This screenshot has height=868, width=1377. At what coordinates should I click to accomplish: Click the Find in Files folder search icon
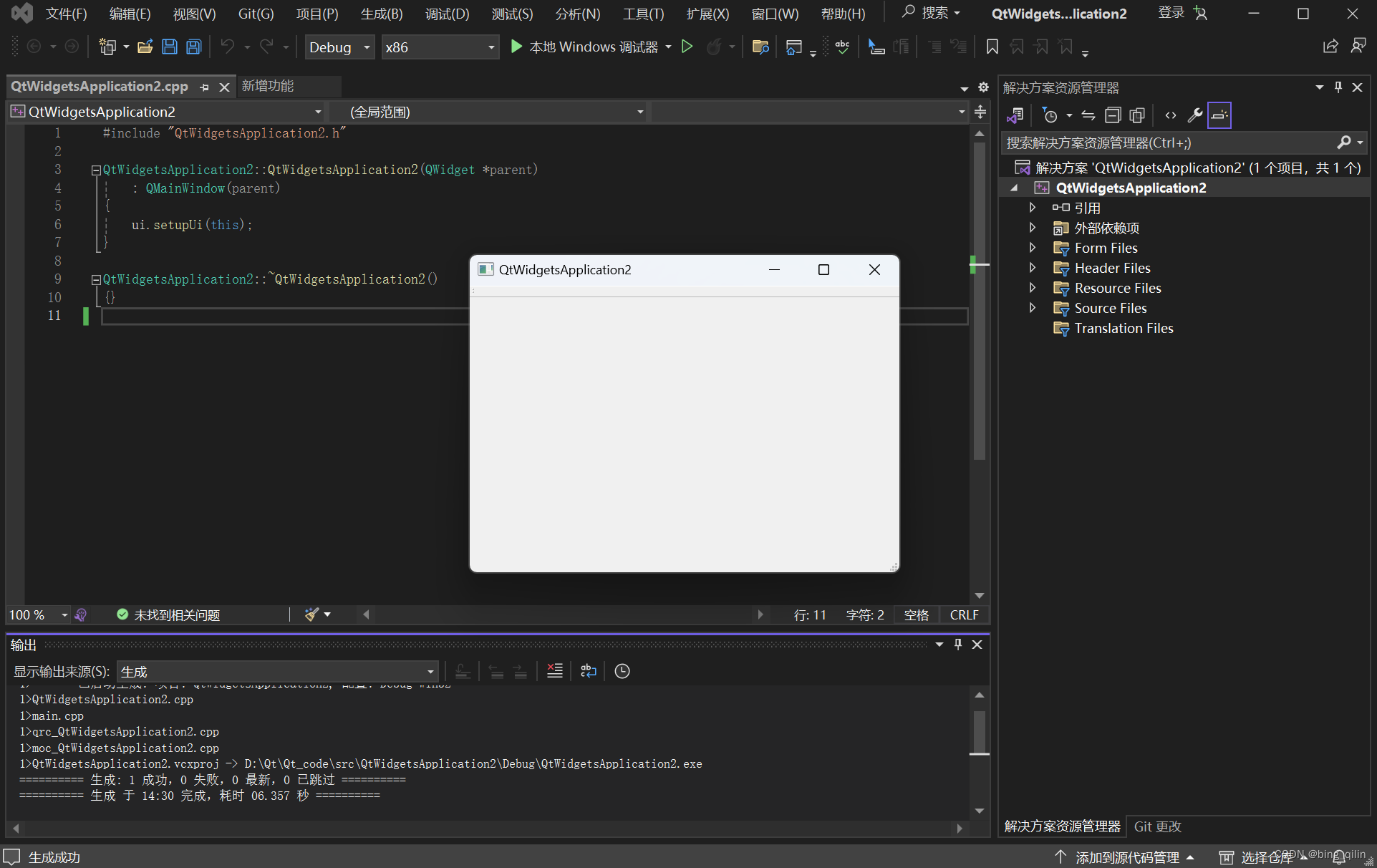click(x=760, y=47)
